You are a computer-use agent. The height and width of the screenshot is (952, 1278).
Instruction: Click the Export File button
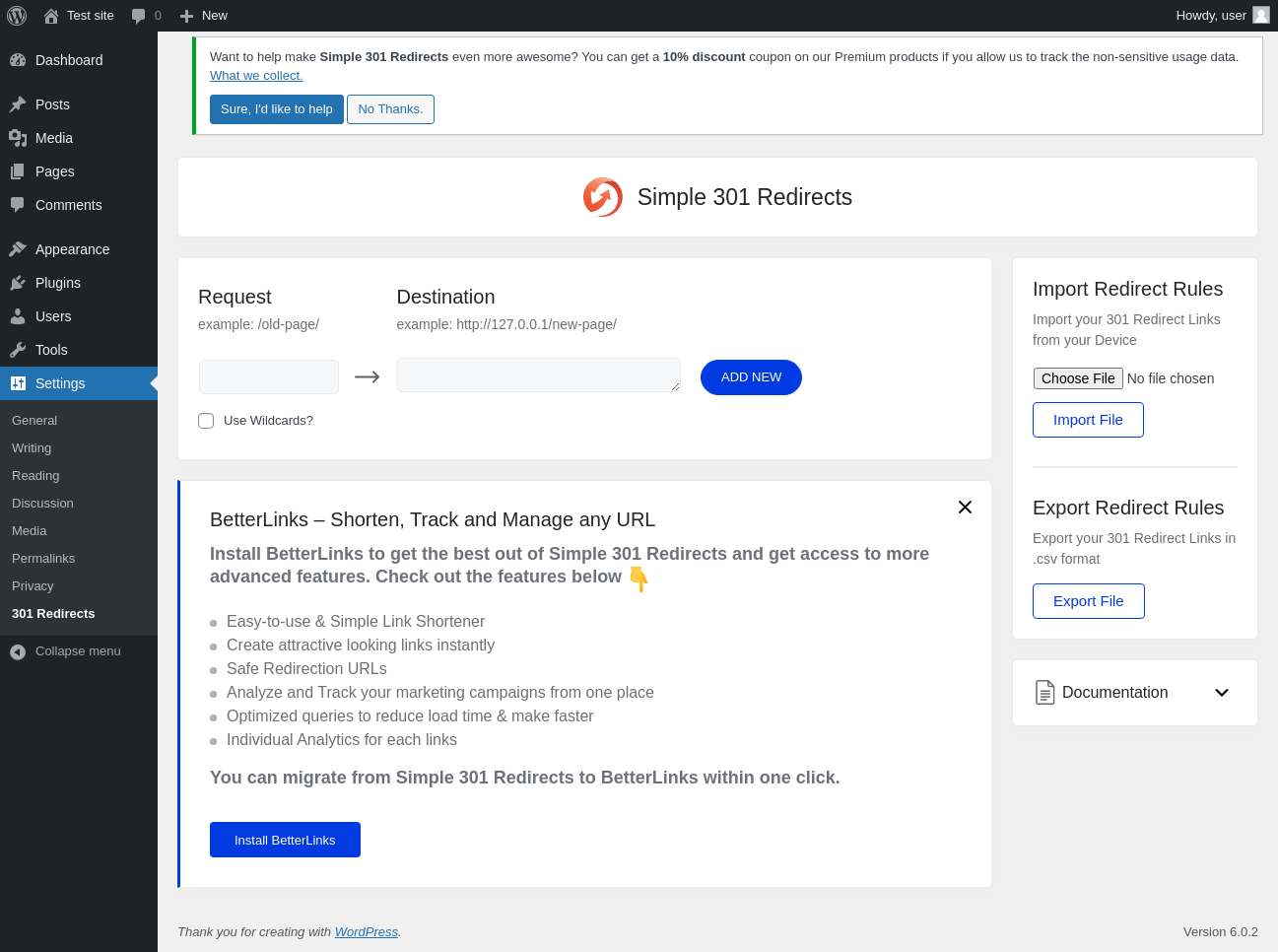click(1088, 601)
